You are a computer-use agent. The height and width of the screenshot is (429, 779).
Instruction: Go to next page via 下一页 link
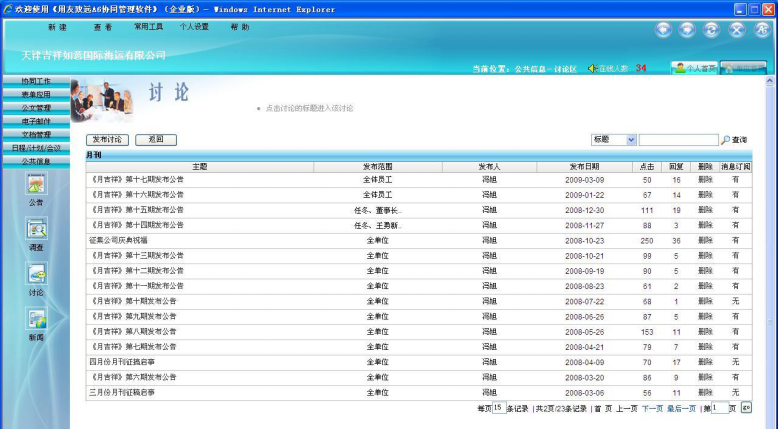[652, 408]
